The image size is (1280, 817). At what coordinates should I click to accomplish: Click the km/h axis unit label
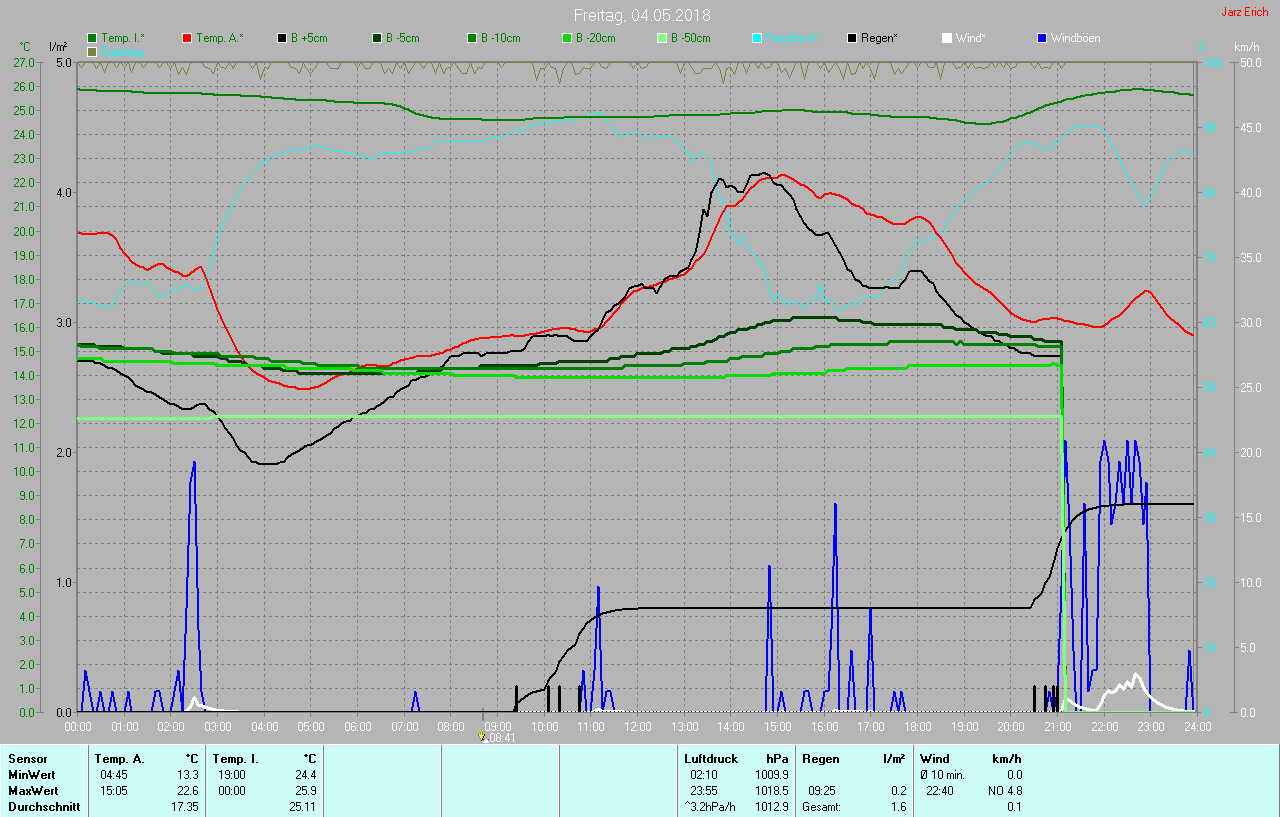[1246, 47]
